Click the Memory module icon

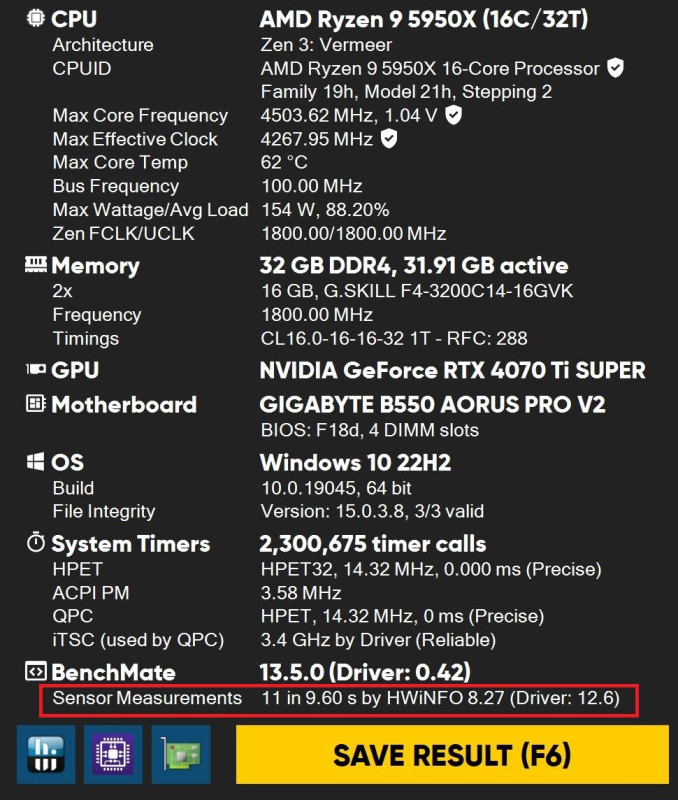click(35, 264)
